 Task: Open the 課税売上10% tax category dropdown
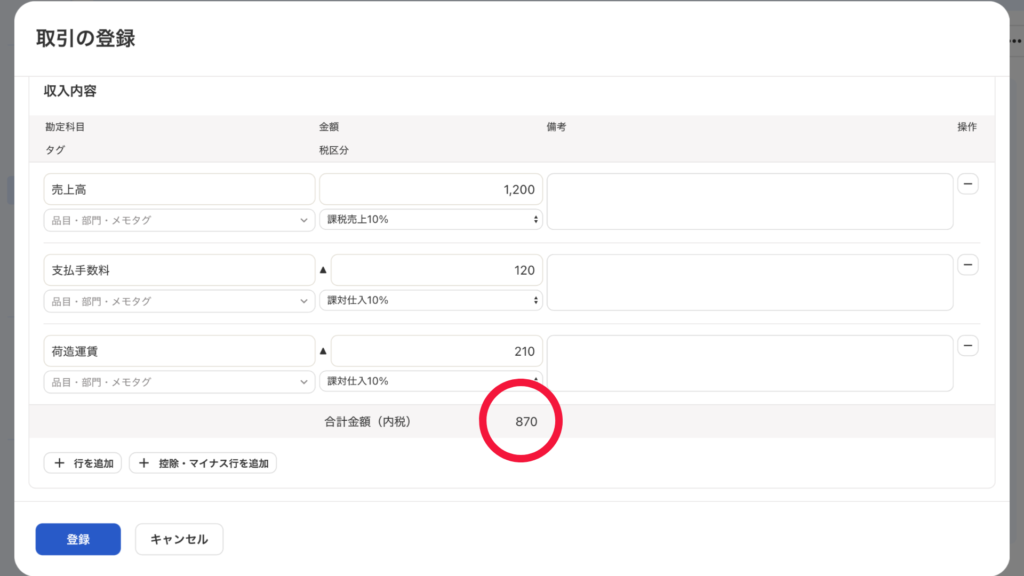431,220
